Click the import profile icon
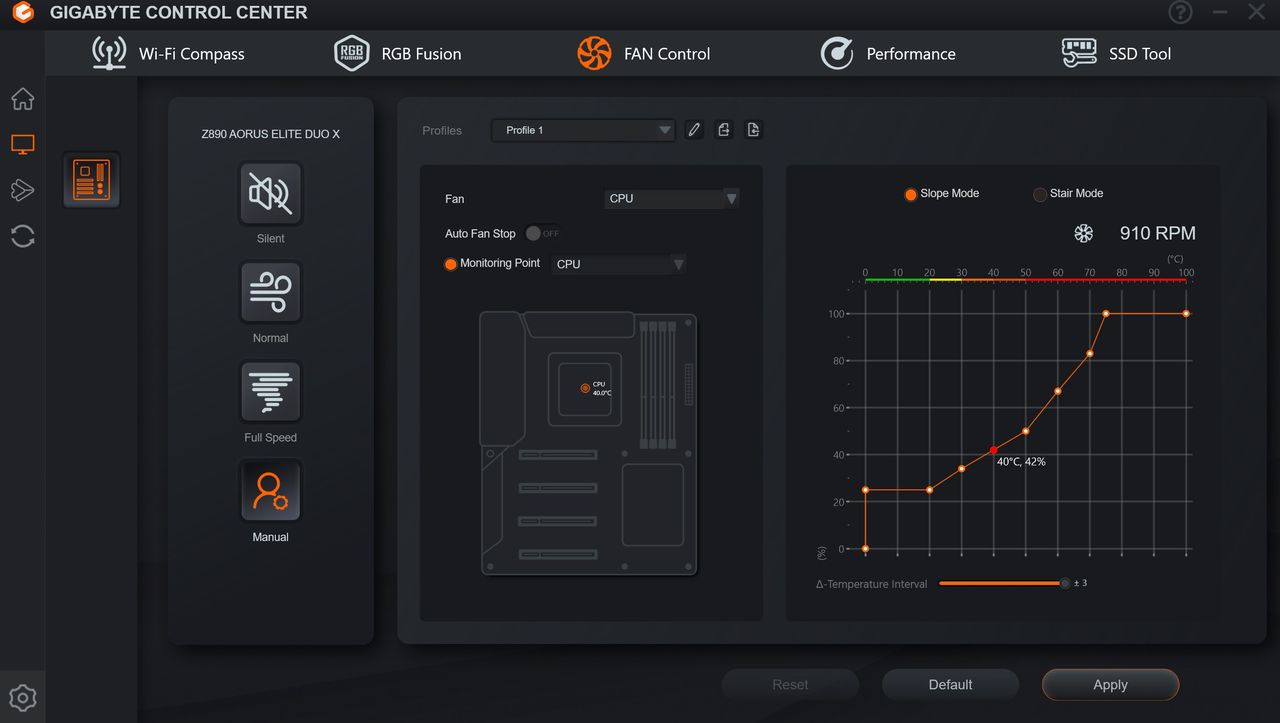The width and height of the screenshot is (1280, 723). tap(753, 130)
